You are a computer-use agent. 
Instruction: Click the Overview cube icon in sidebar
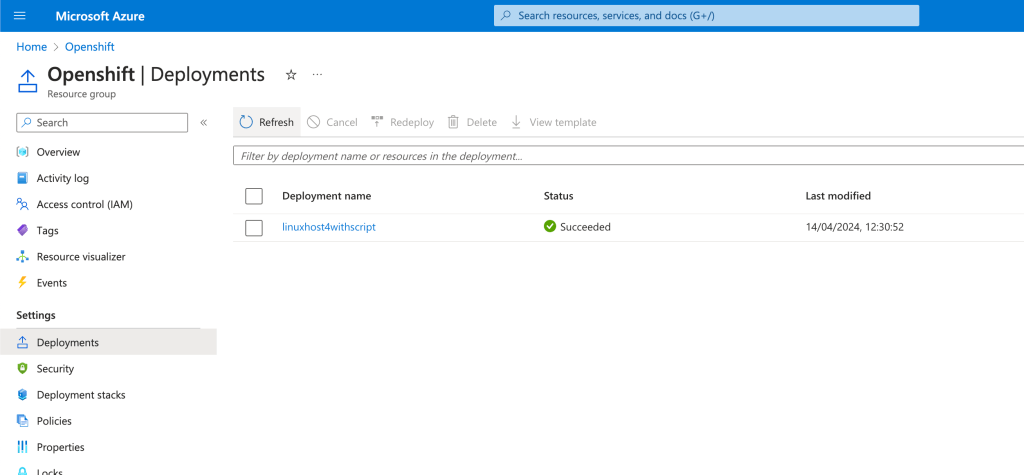[x=23, y=152]
